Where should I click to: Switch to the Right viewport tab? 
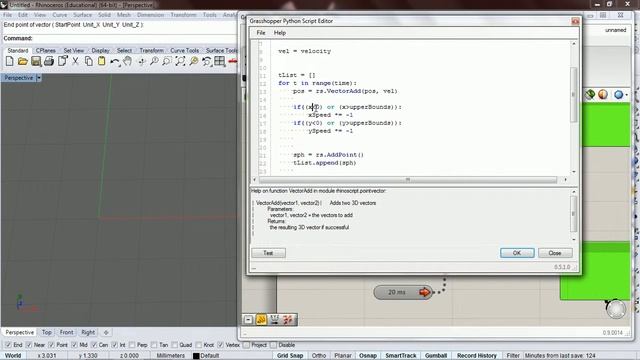coord(88,332)
